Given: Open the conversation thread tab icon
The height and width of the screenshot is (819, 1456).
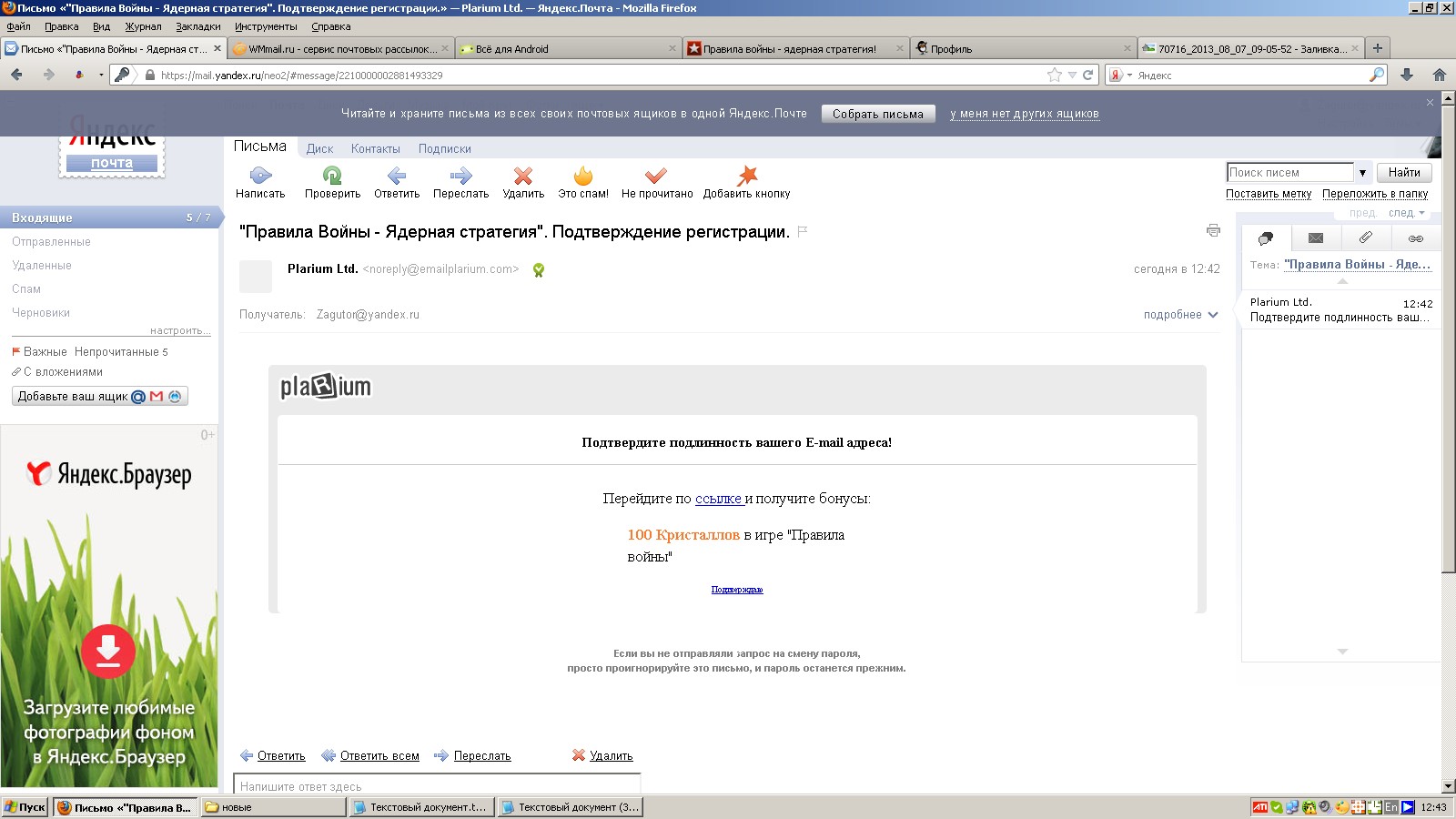Looking at the screenshot, I should pyautogui.click(x=1266, y=238).
